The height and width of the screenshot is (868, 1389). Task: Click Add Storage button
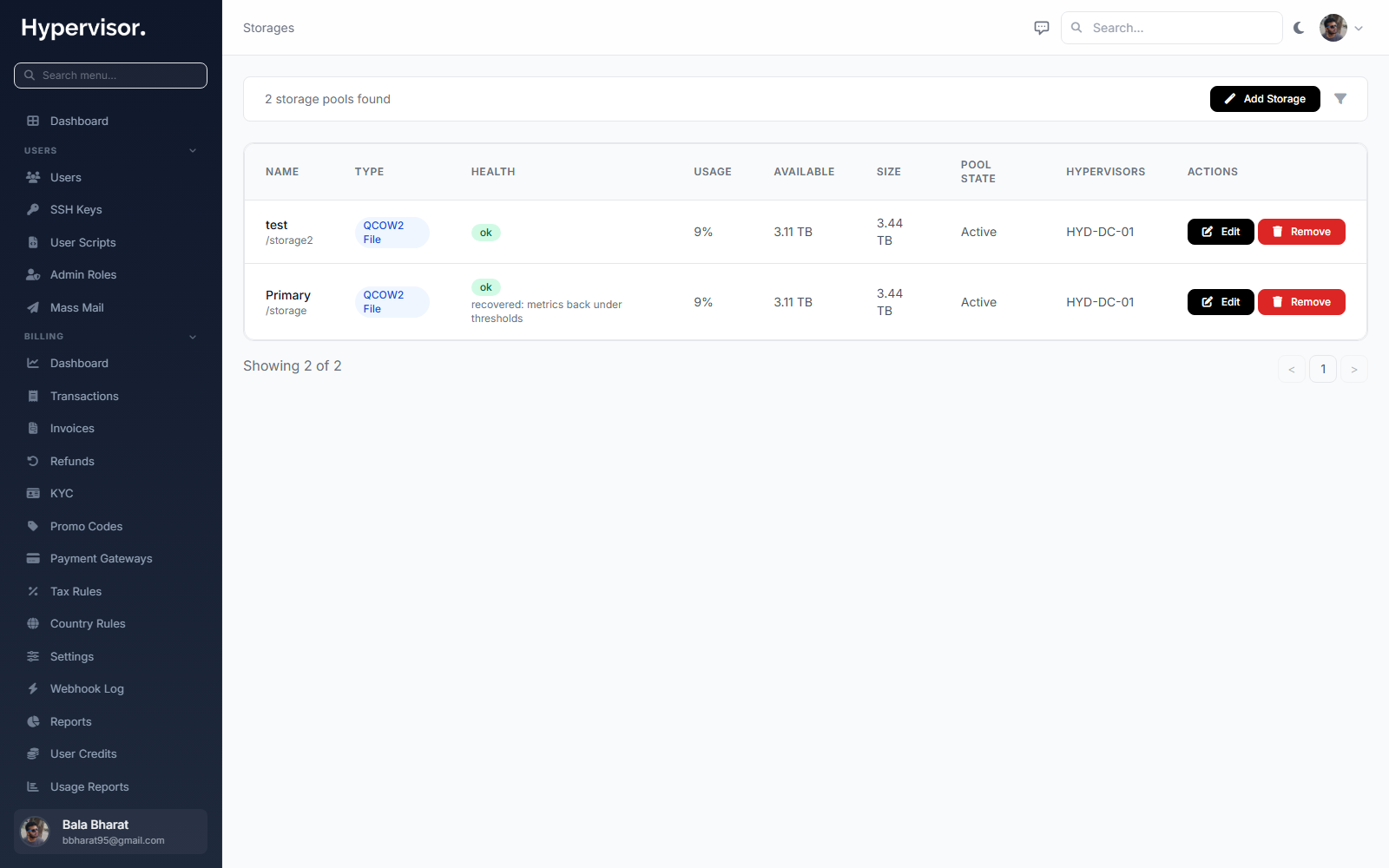point(1265,99)
